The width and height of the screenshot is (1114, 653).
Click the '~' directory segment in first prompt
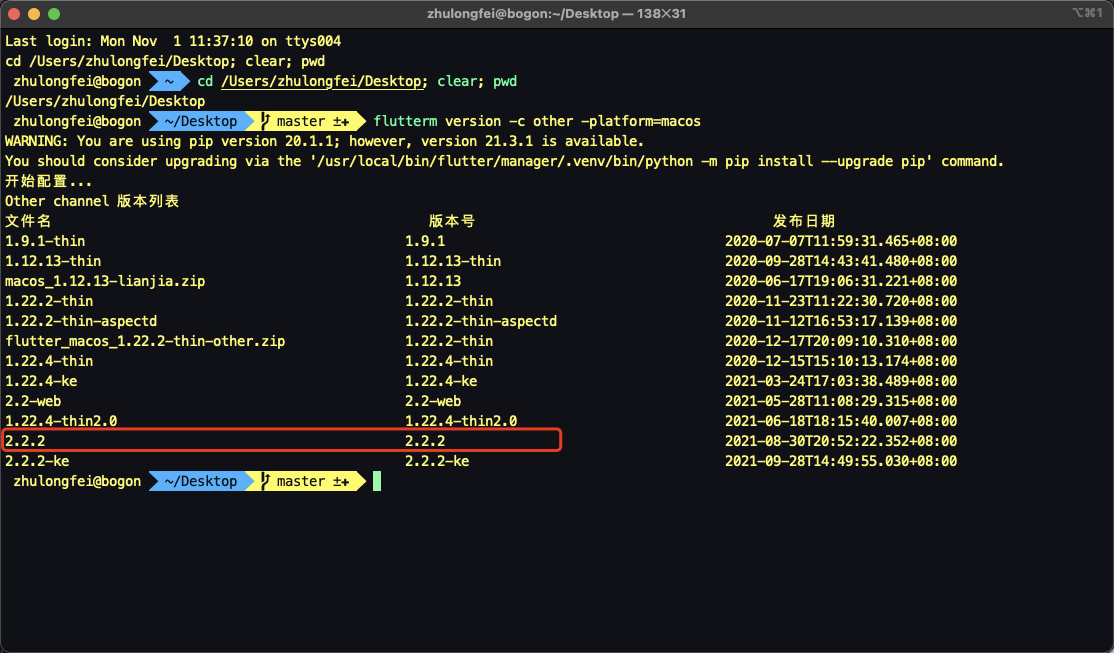(x=169, y=82)
